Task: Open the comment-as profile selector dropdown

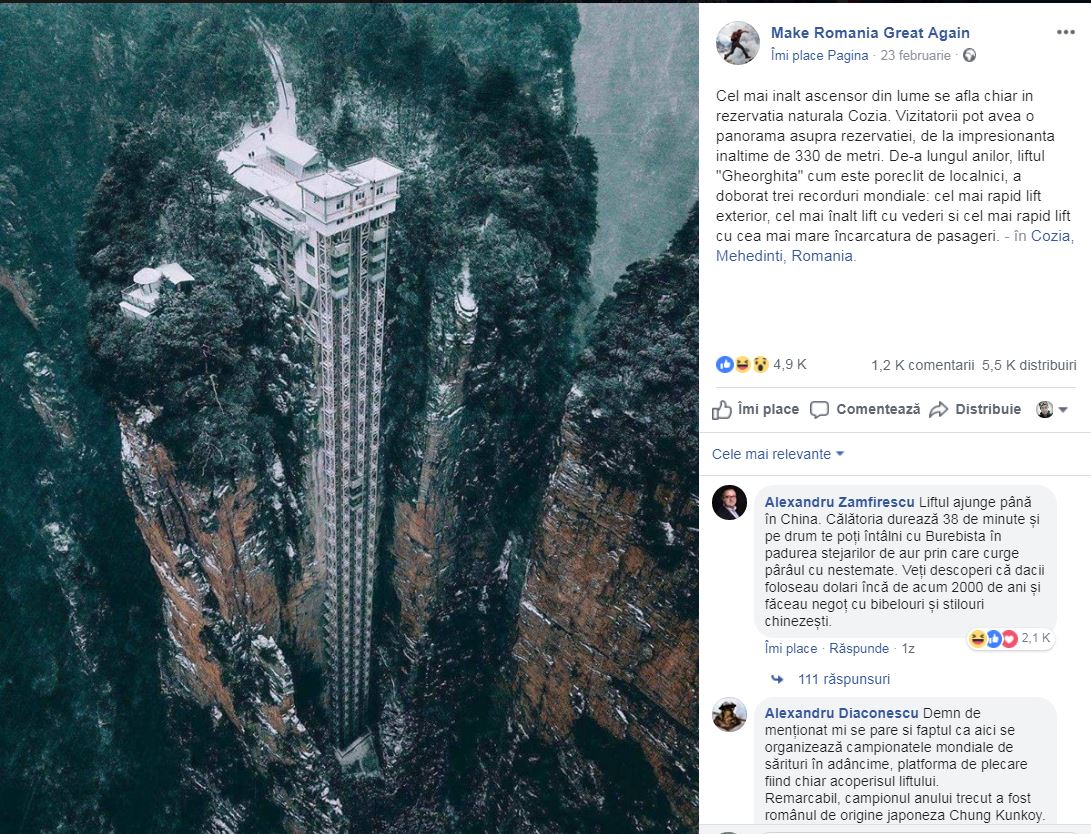Action: (1052, 409)
